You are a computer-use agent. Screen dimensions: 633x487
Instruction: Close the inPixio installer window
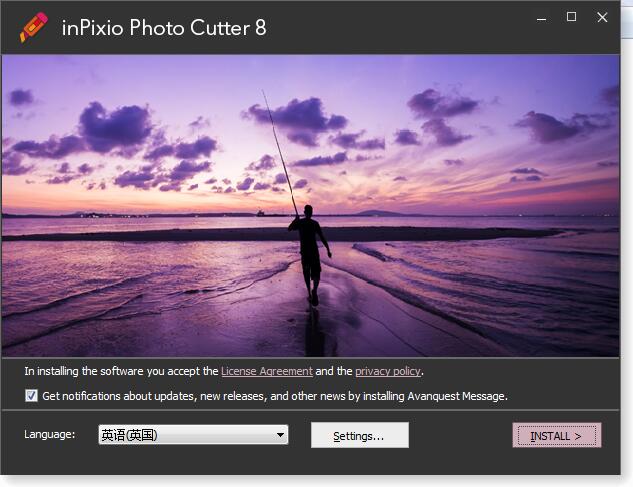602,17
